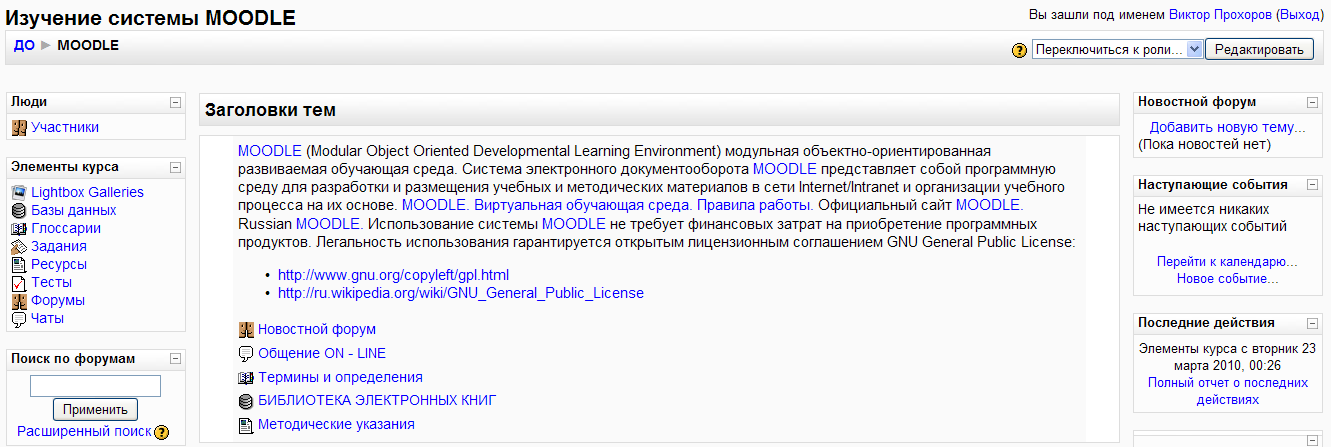Collapse the Элементы курса block
The height and width of the screenshot is (447, 1331).
click(x=175, y=167)
